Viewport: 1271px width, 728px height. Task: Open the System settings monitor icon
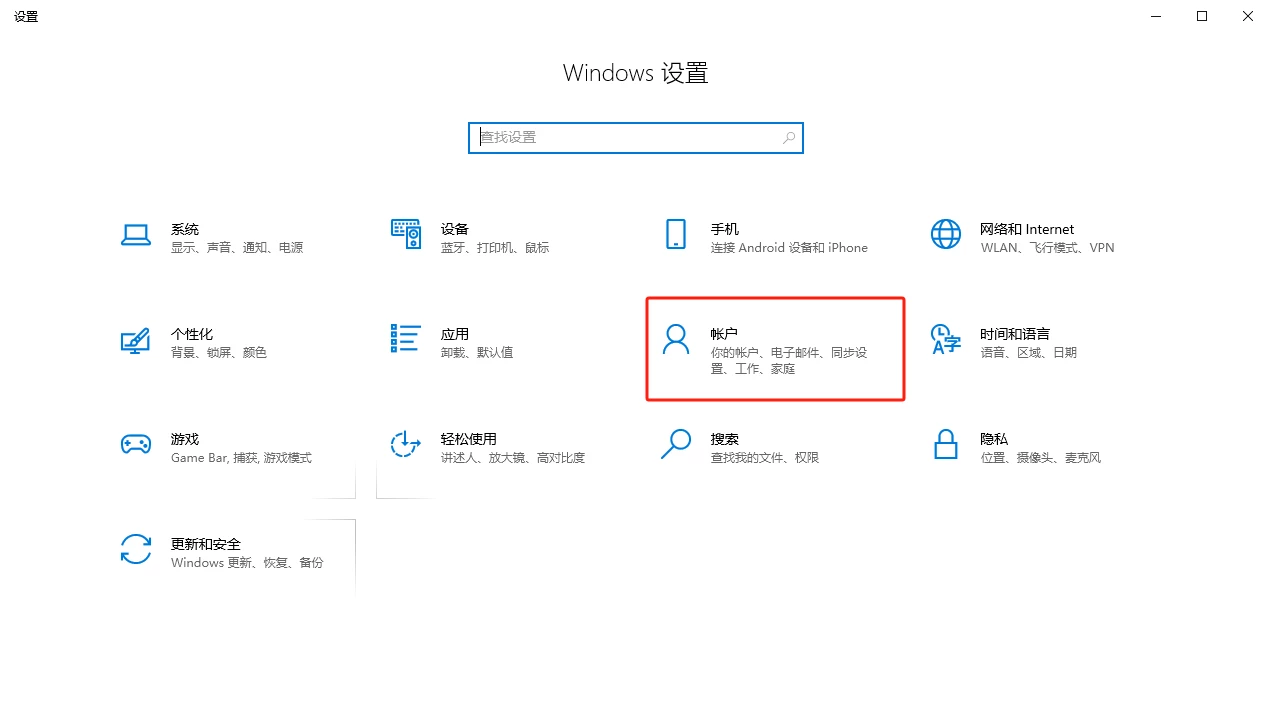[135, 235]
